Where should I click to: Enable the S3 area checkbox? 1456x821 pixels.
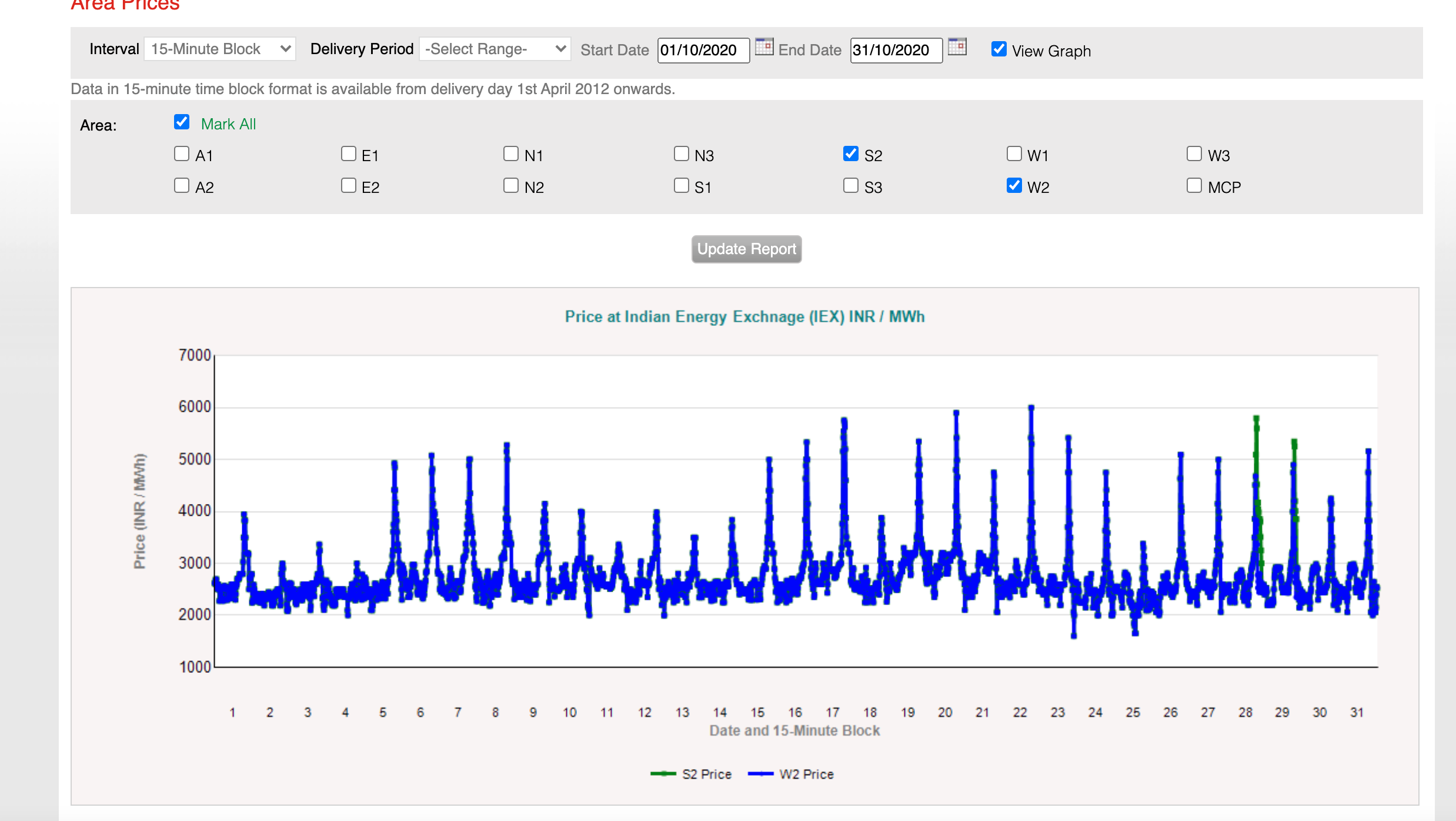(x=851, y=185)
